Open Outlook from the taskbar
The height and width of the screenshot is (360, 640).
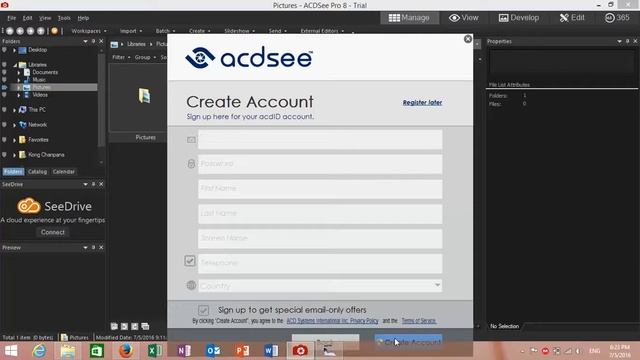tap(213, 351)
